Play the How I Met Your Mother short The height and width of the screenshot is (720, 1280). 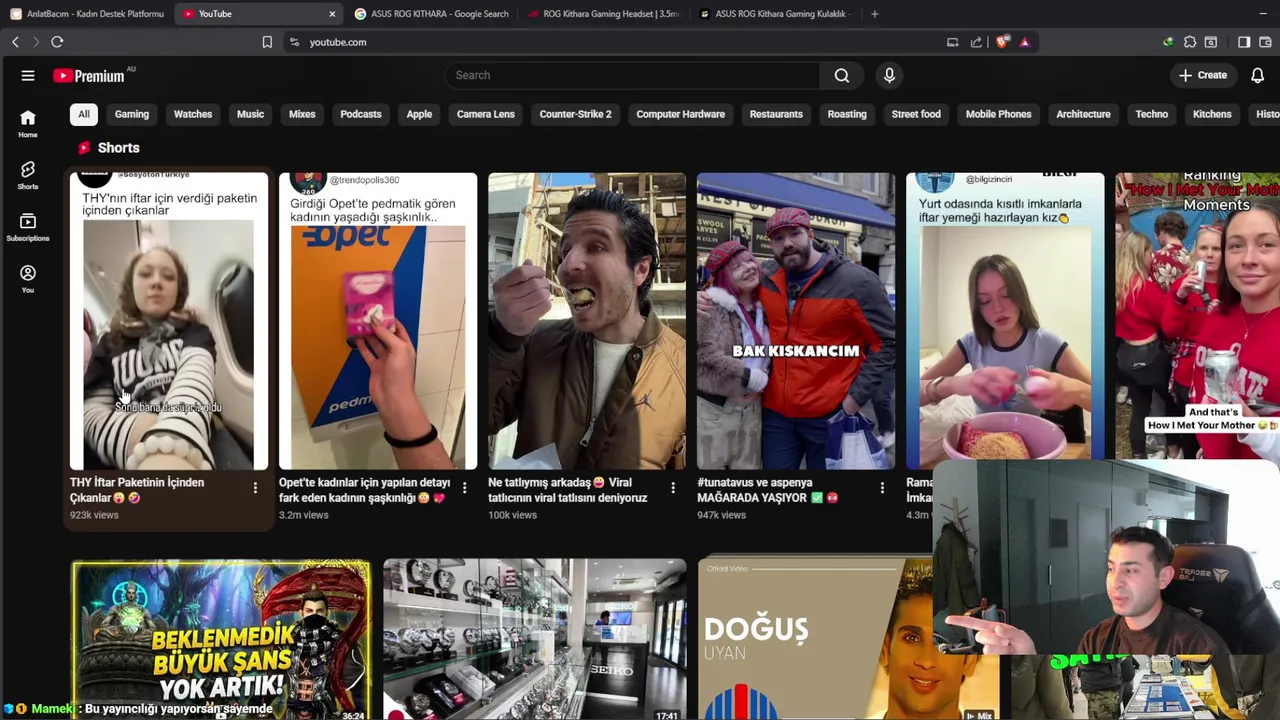1197,317
